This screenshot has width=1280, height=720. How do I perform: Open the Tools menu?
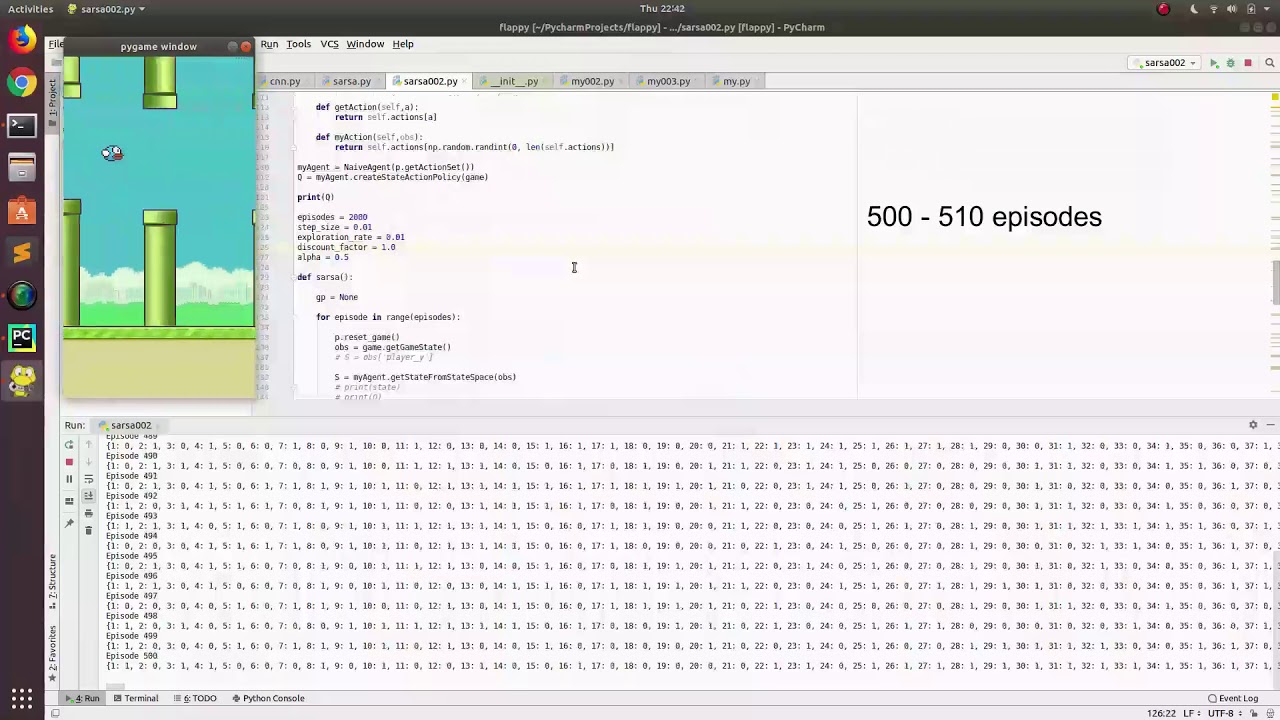point(298,44)
